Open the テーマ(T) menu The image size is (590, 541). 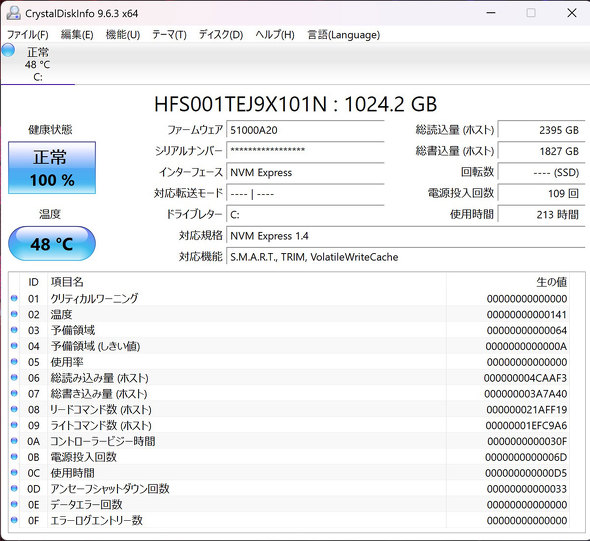169,35
